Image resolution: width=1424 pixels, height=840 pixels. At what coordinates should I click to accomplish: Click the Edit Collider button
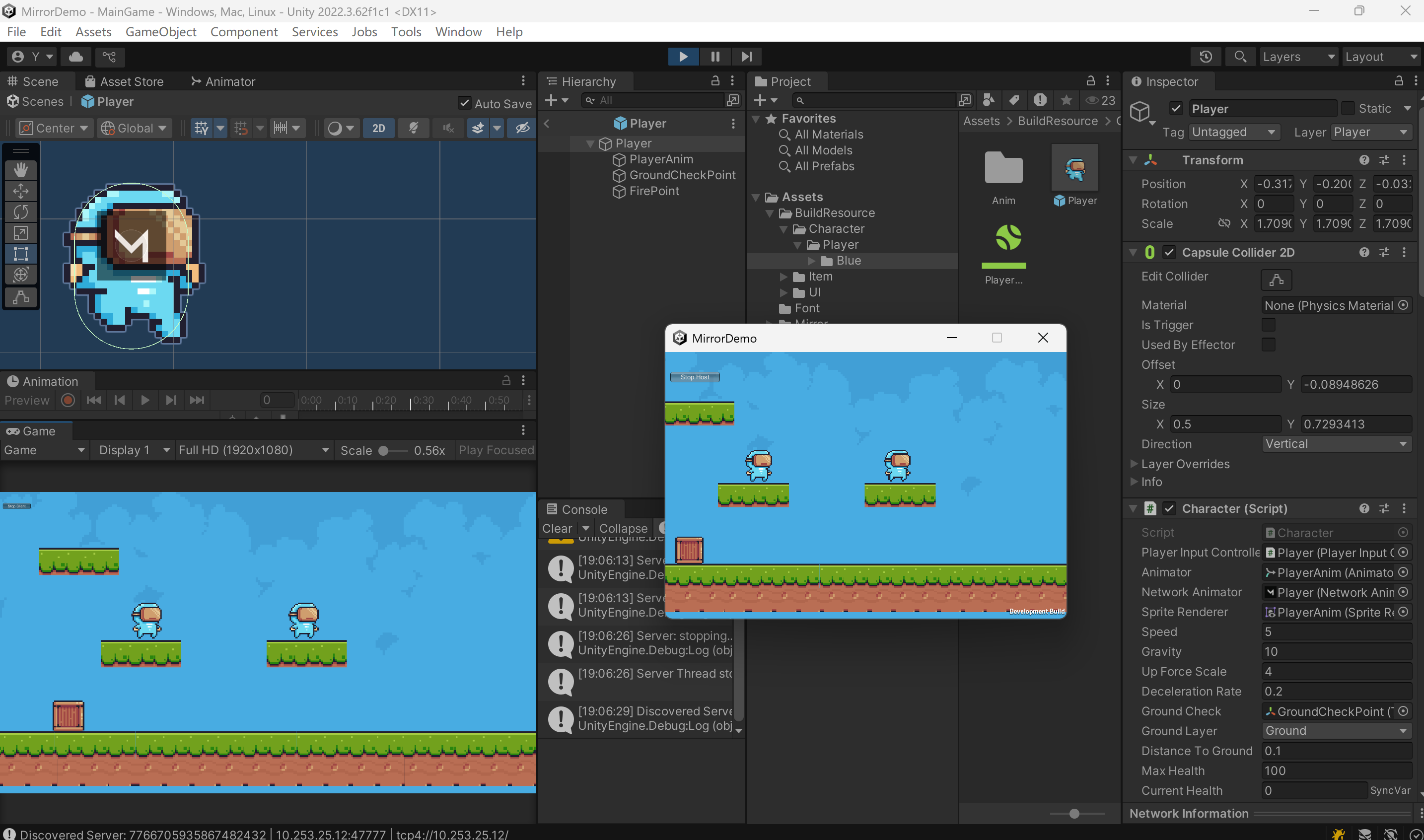coord(1276,279)
